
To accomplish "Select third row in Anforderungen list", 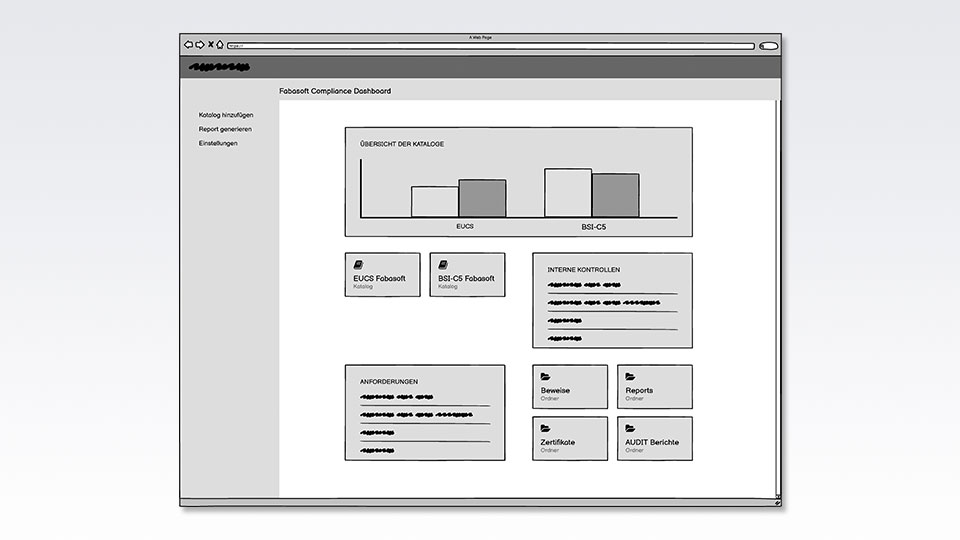I will 425,433.
